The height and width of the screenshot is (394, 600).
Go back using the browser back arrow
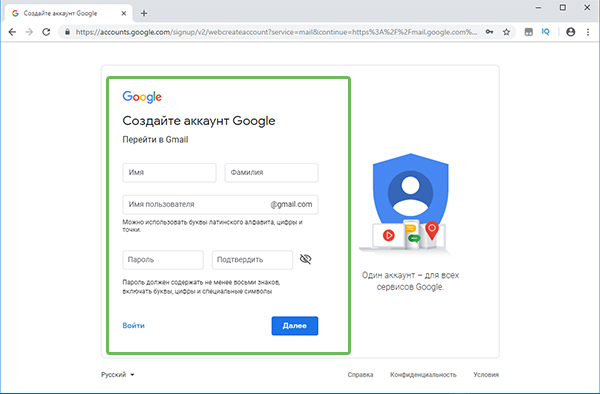12,32
